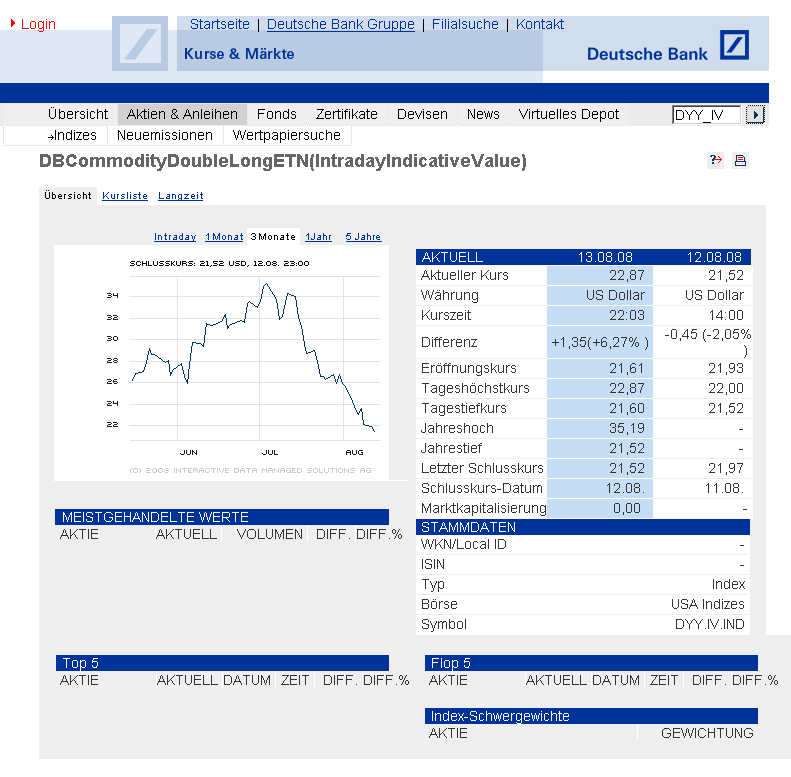Image resolution: width=791 pixels, height=777 pixels.
Task: Click the Deutsche Bank logo square
Action: 734,45
